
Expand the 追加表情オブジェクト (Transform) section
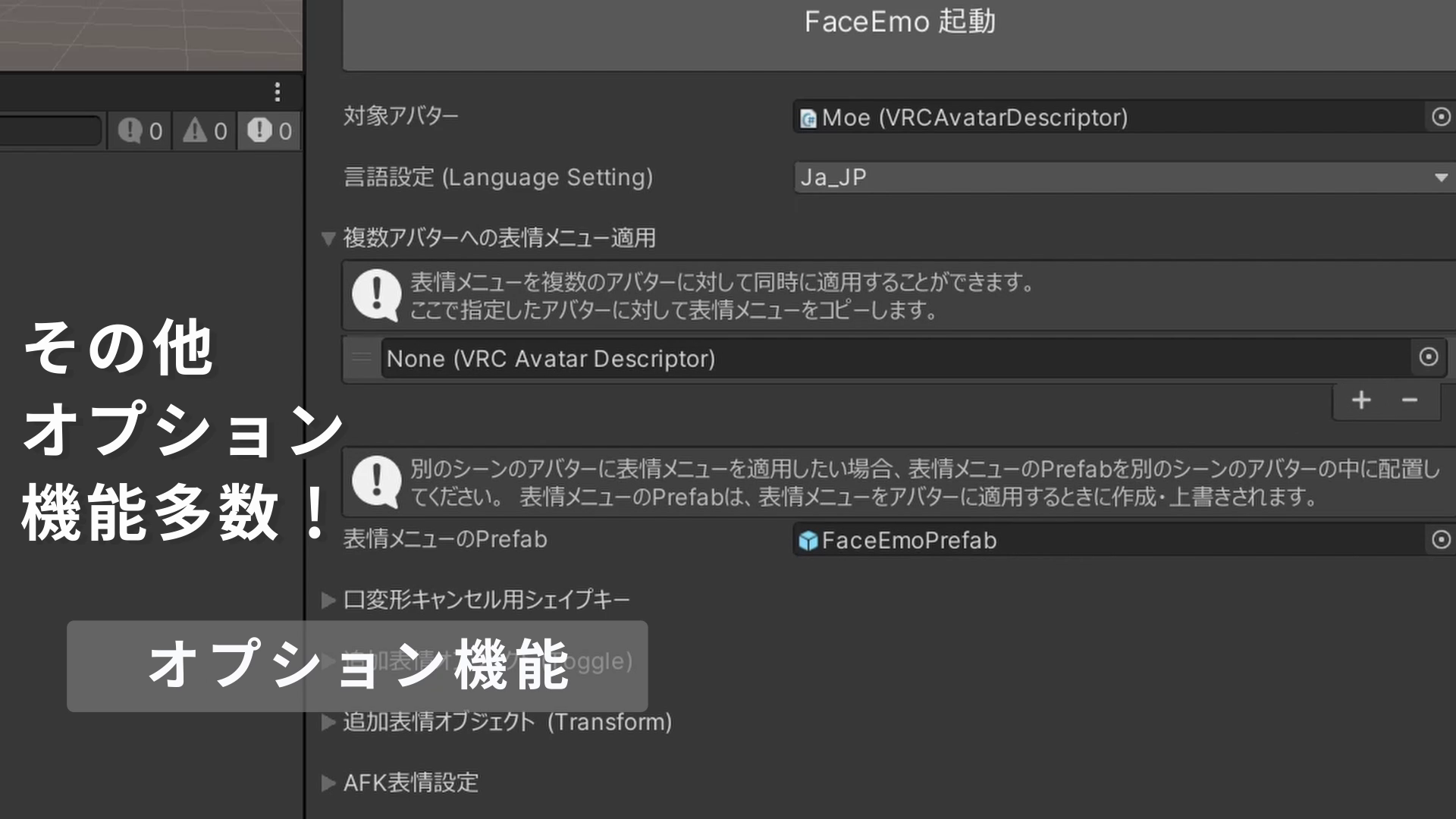point(330,723)
